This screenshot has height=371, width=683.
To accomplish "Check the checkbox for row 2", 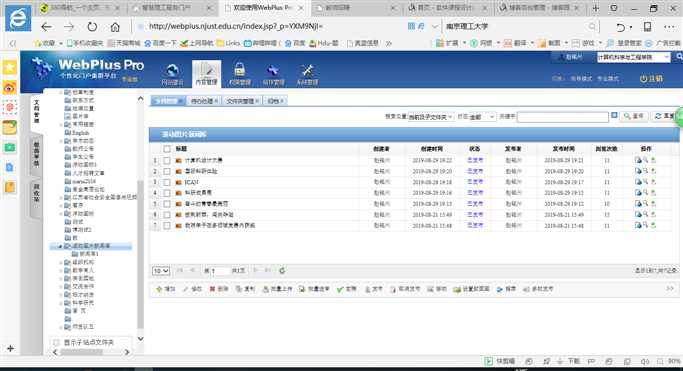I will [x=167, y=172].
